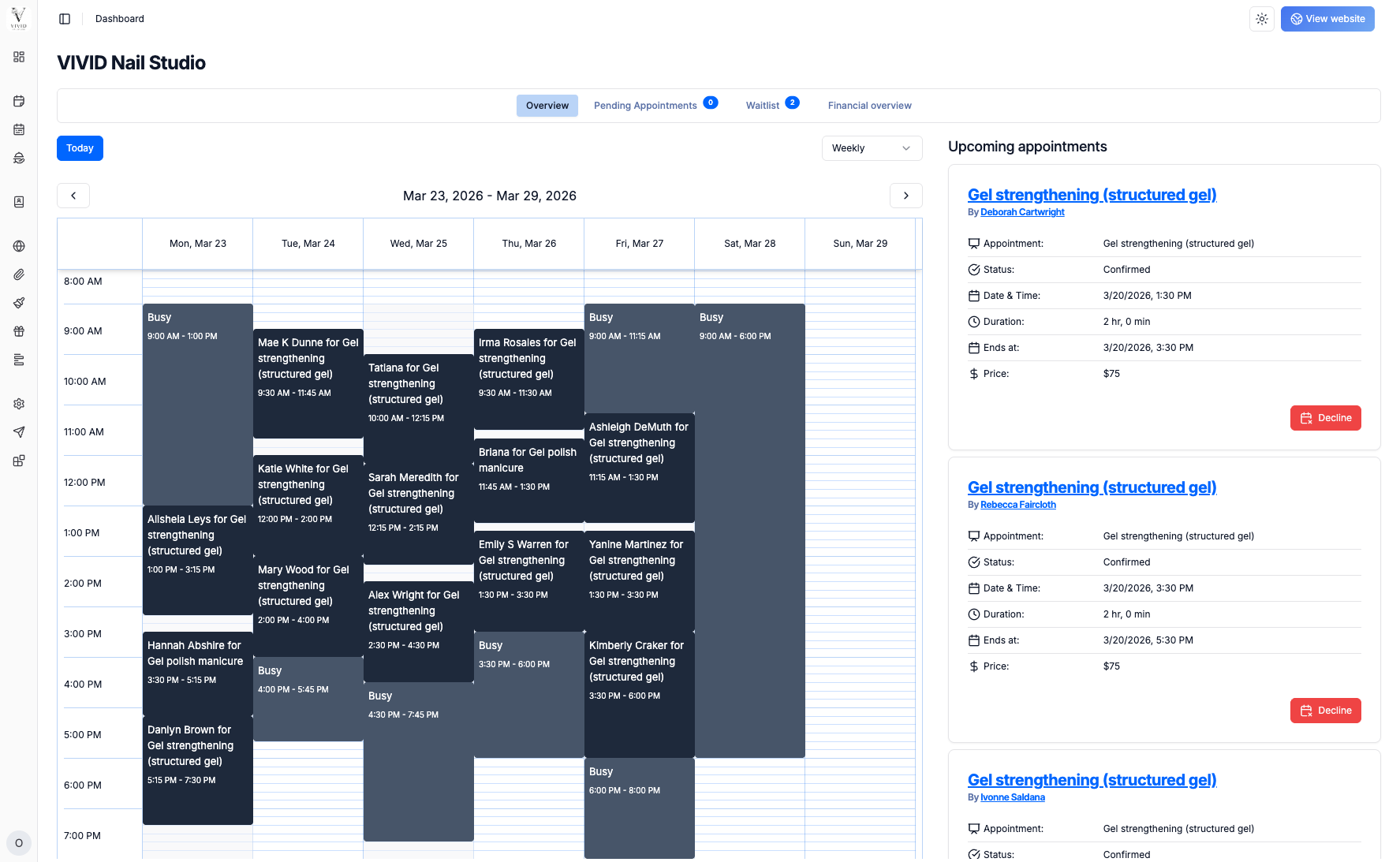Click the Dashboard breadcrumb
Screen dimensions: 1400x862
(120, 19)
